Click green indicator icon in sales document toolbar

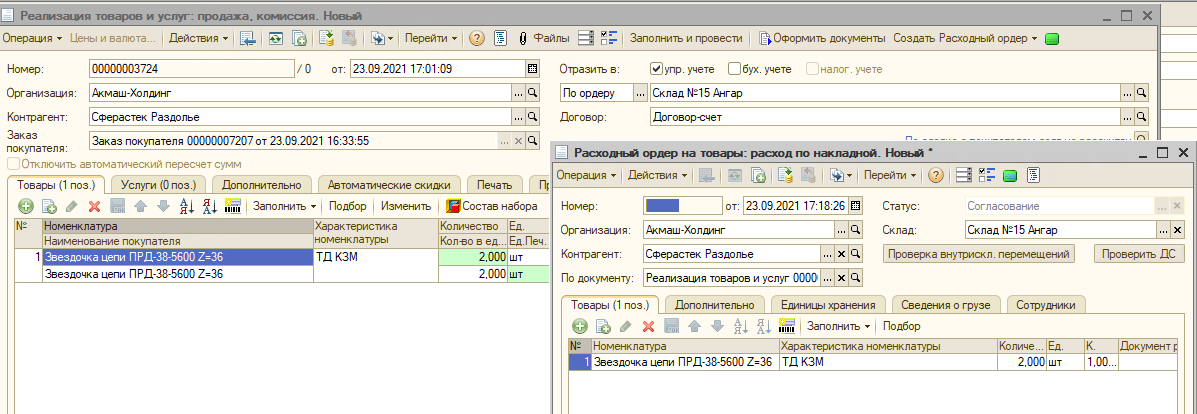pos(1051,38)
